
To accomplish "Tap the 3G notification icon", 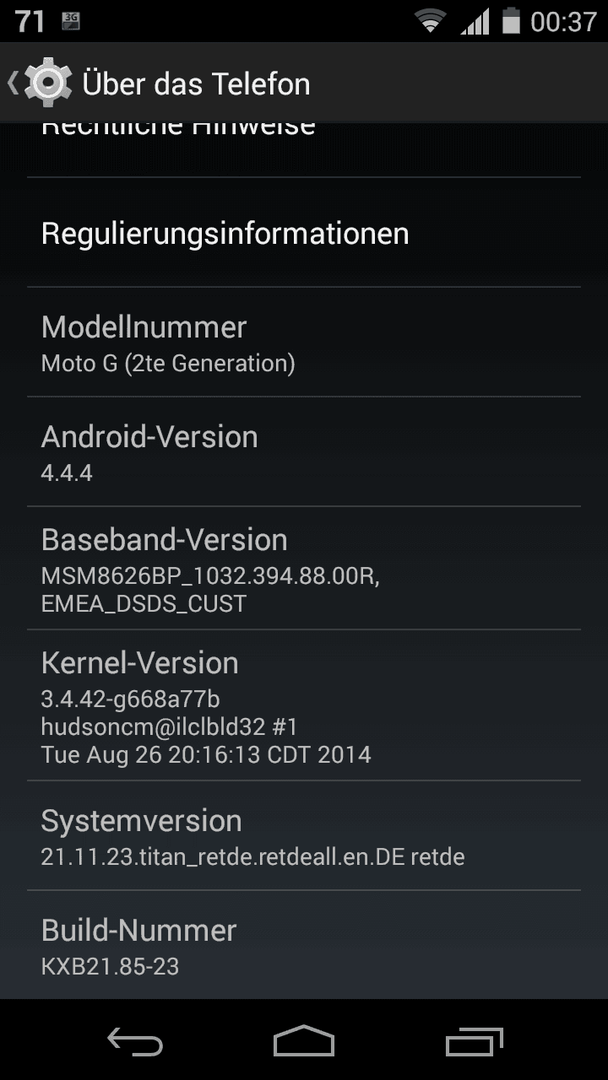I will coord(70,21).
